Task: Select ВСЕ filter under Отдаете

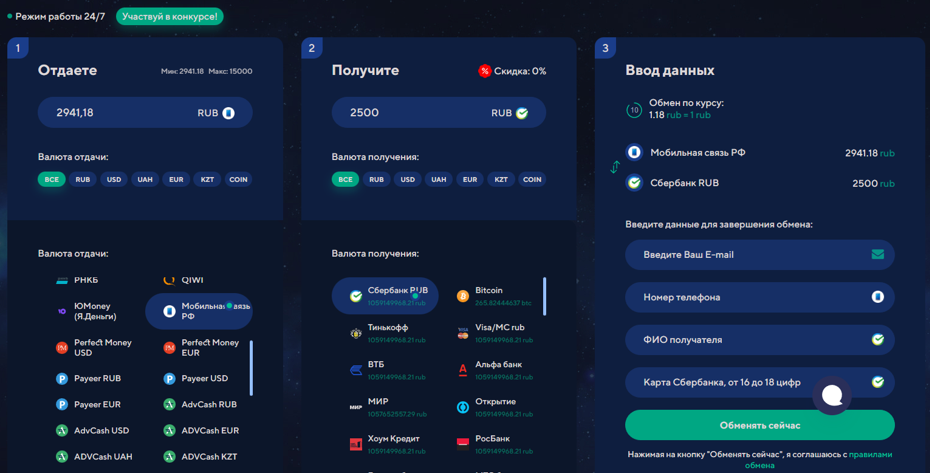Action: [x=52, y=179]
